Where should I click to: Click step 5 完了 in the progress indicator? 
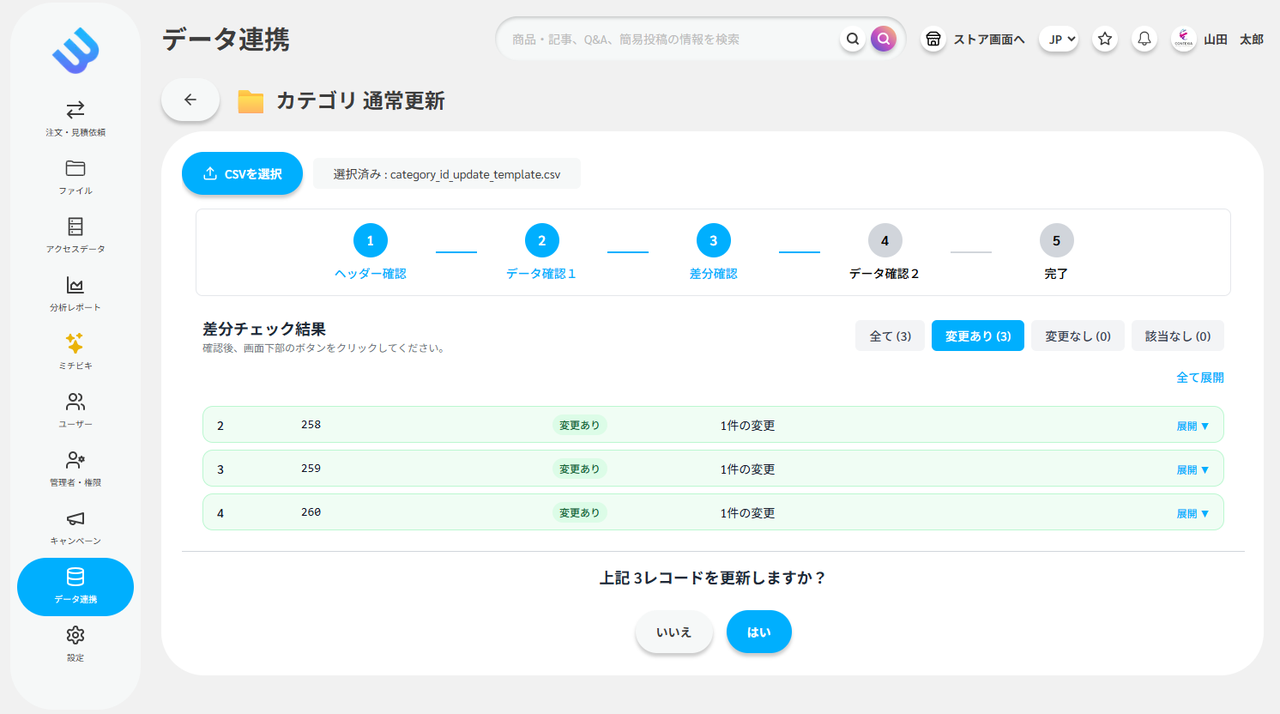pos(1056,240)
